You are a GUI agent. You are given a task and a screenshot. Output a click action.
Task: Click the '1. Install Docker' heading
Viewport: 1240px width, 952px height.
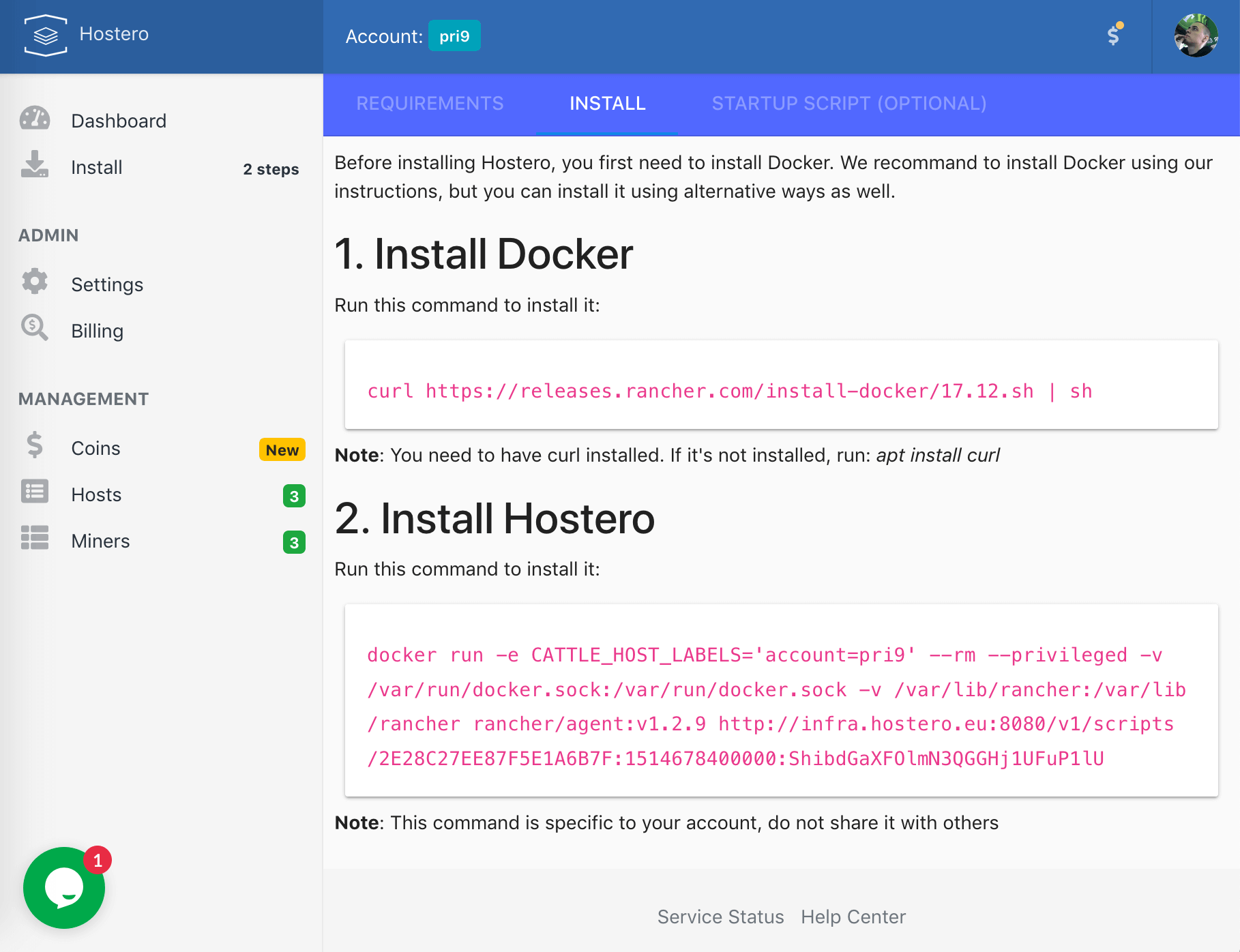pyautogui.click(x=484, y=254)
